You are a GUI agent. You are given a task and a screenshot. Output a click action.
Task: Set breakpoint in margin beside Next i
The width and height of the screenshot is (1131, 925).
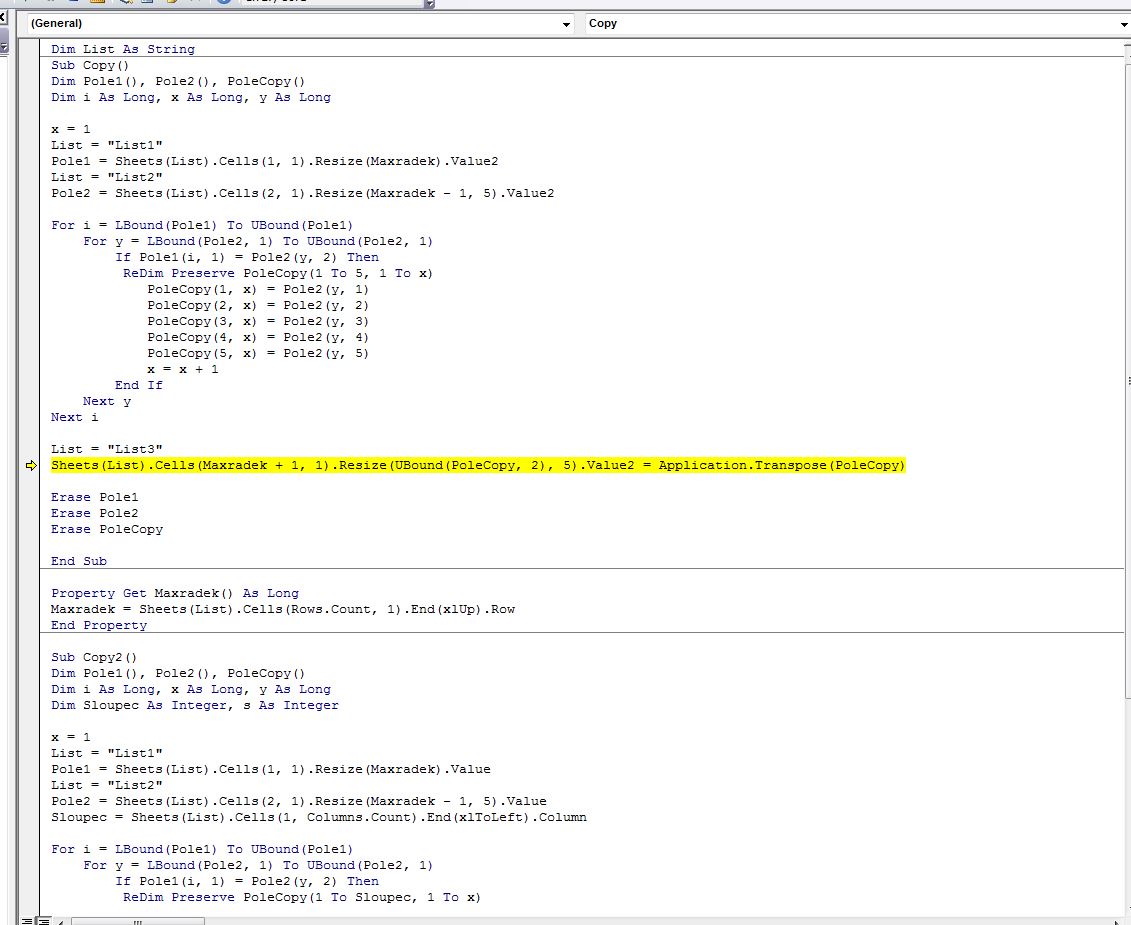[30, 417]
